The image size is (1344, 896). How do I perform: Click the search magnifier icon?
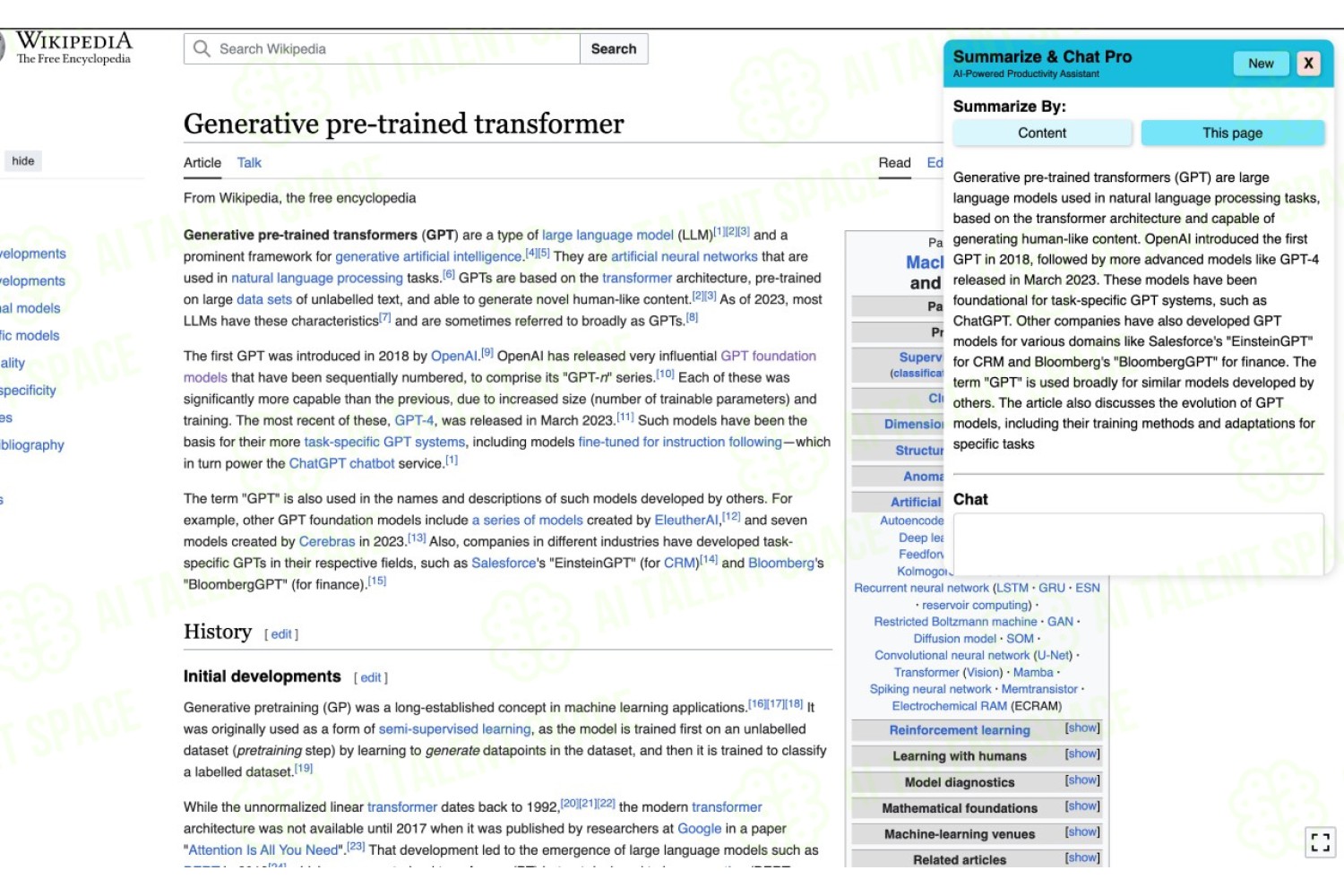202,48
